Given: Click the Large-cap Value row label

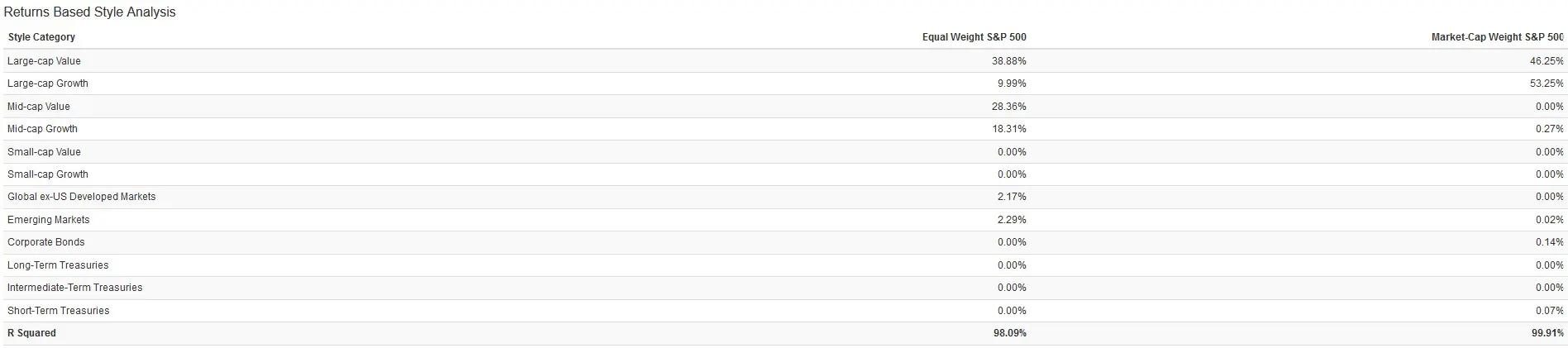Looking at the screenshot, I should [x=44, y=61].
